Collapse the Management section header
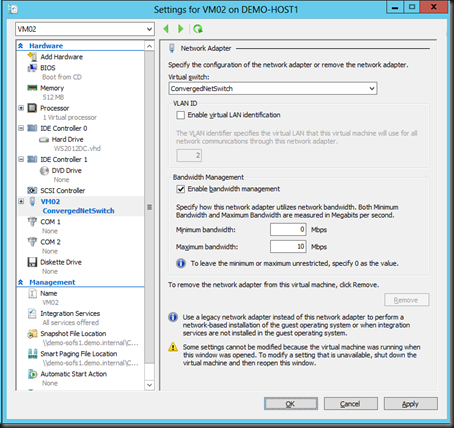Screen dimensions: 454x428 coord(21,282)
